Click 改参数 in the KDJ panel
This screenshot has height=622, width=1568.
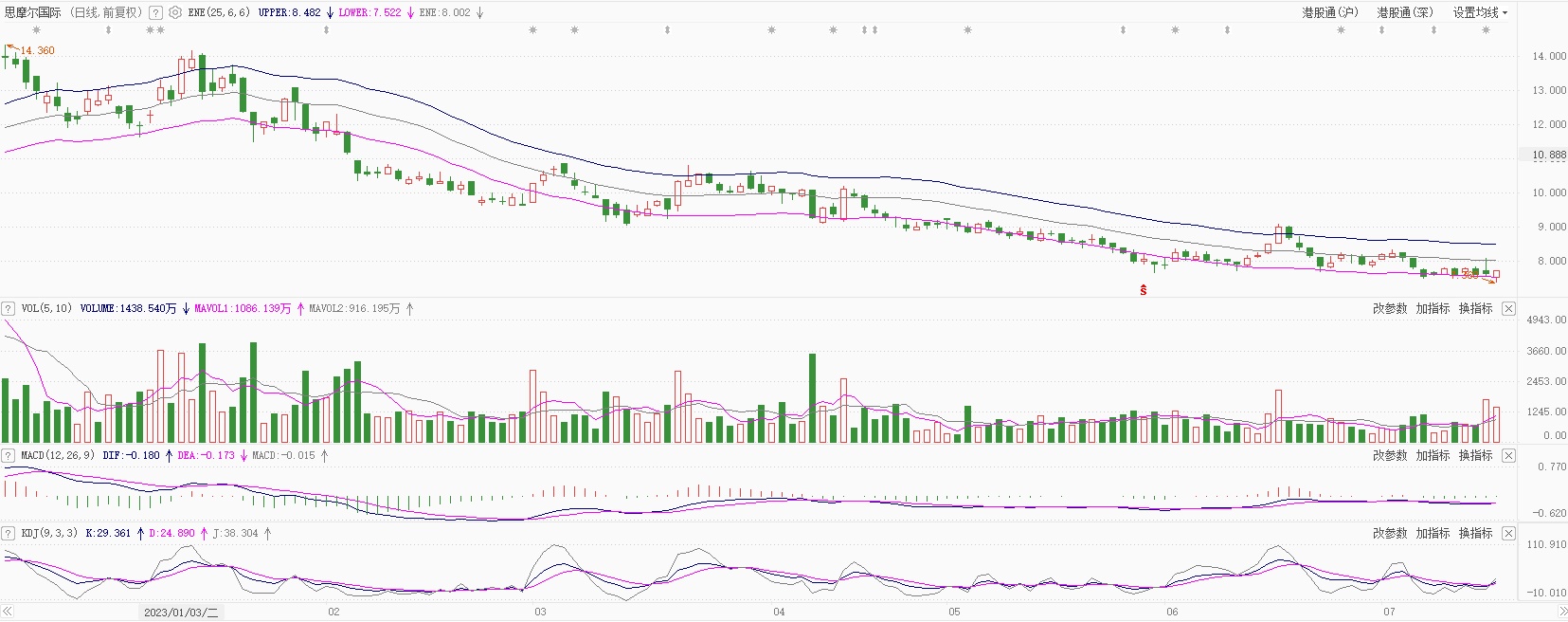click(1390, 534)
